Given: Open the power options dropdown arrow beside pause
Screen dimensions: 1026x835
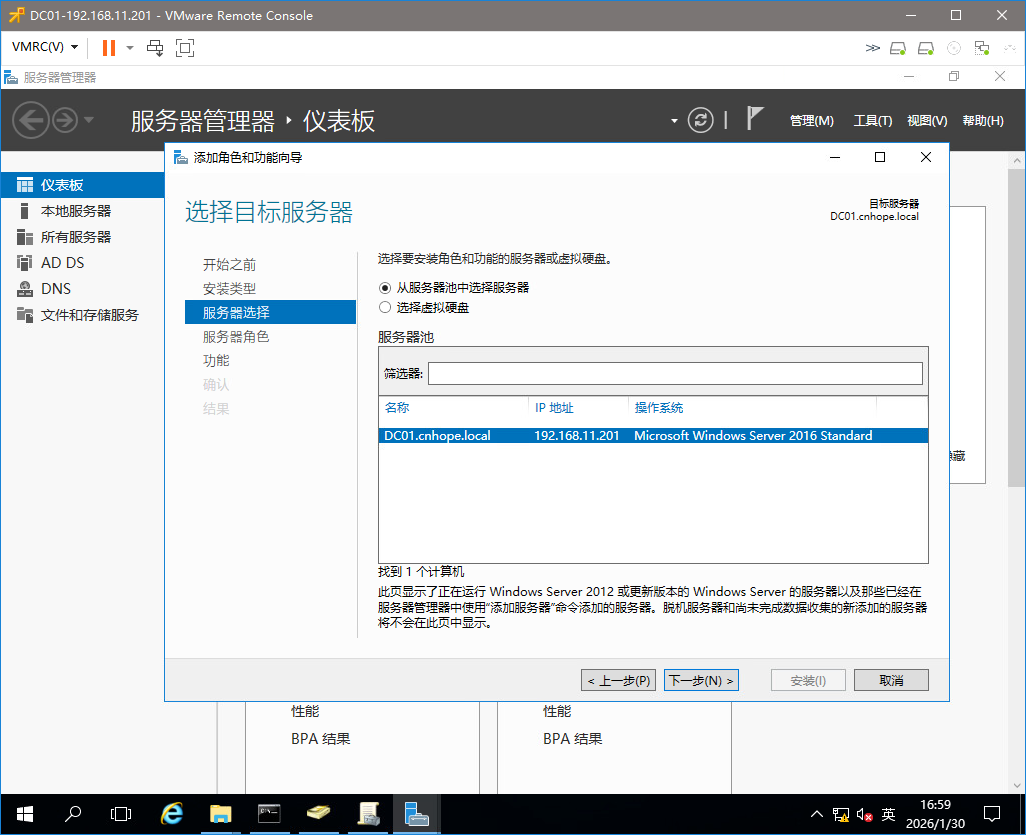Looking at the screenshot, I should [x=130, y=48].
